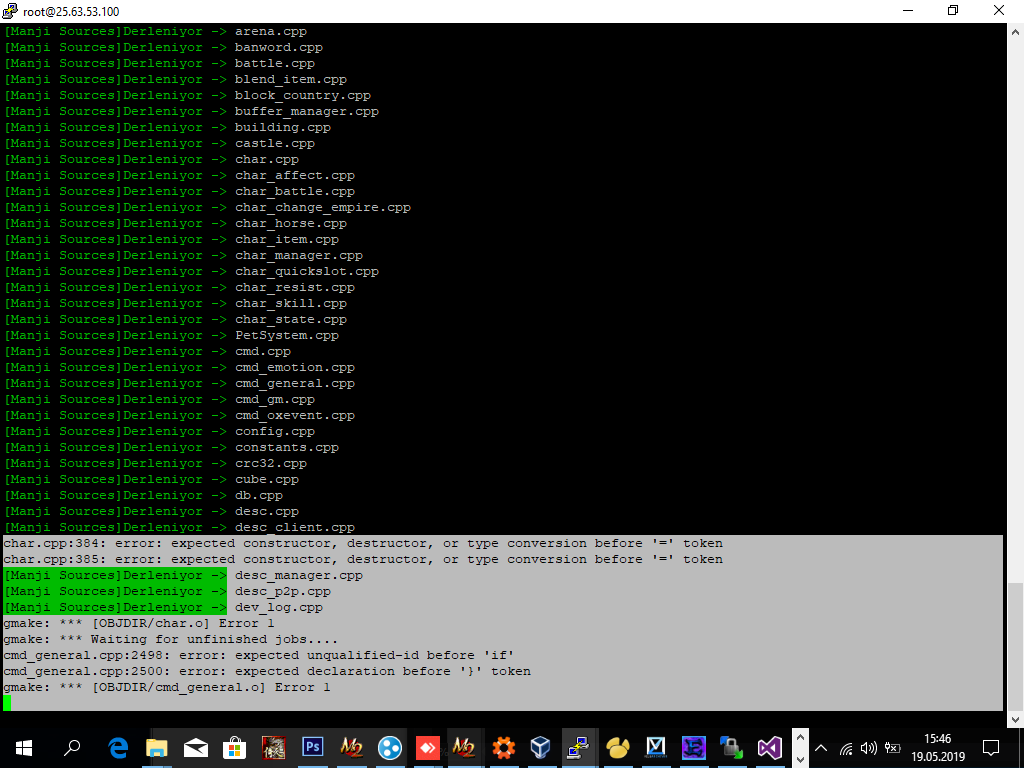
Task: Open Microsoft Store from taskbar
Action: [x=234, y=748]
